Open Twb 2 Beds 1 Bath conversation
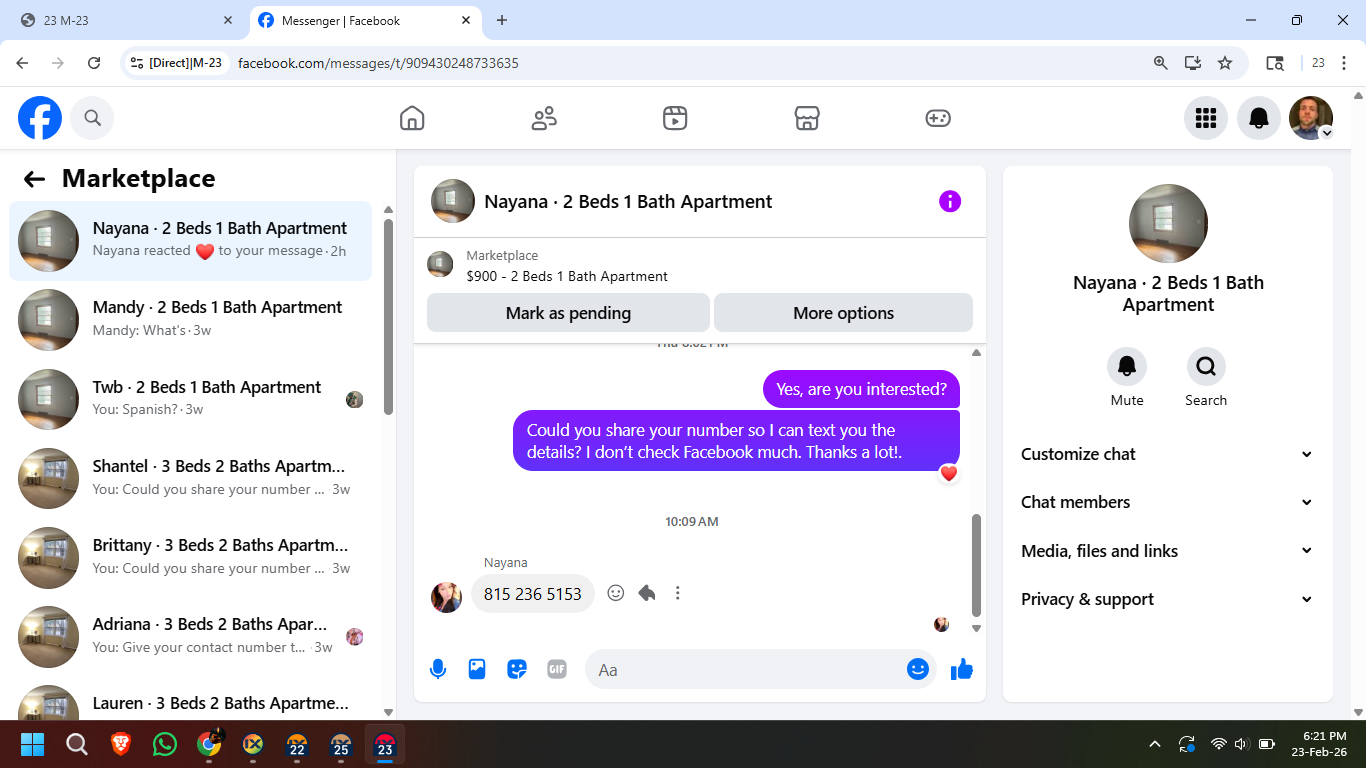 190,399
